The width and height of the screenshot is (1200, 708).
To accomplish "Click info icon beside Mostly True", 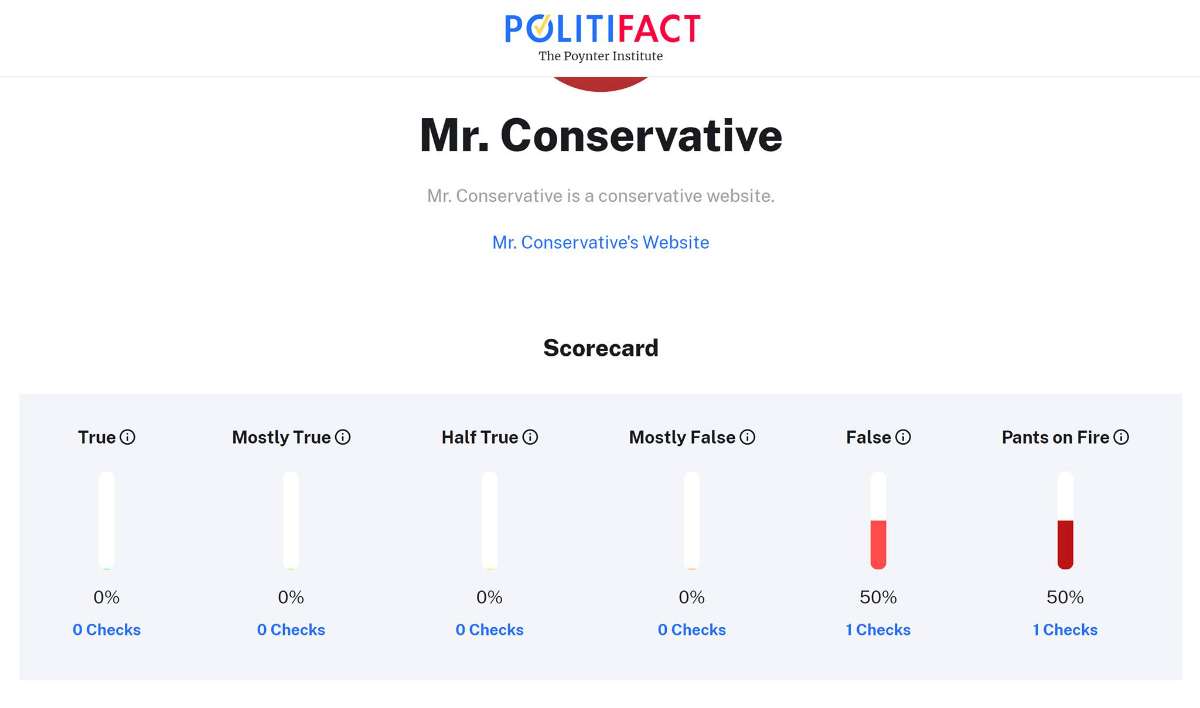I will tap(343, 437).
